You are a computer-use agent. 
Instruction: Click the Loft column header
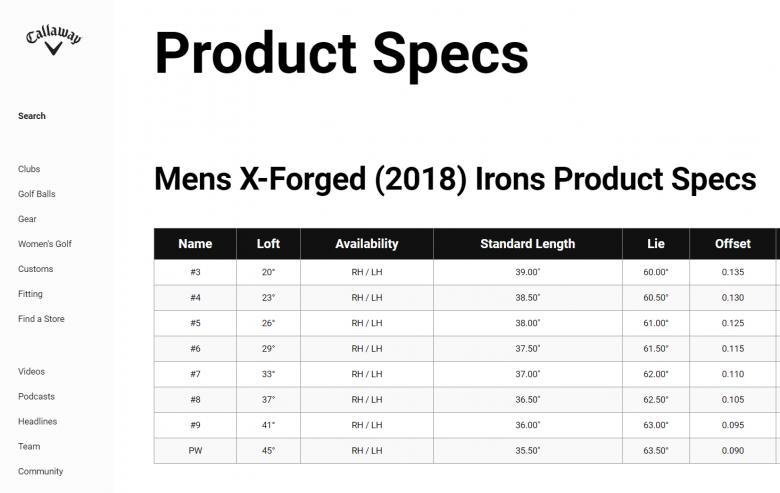[268, 244]
